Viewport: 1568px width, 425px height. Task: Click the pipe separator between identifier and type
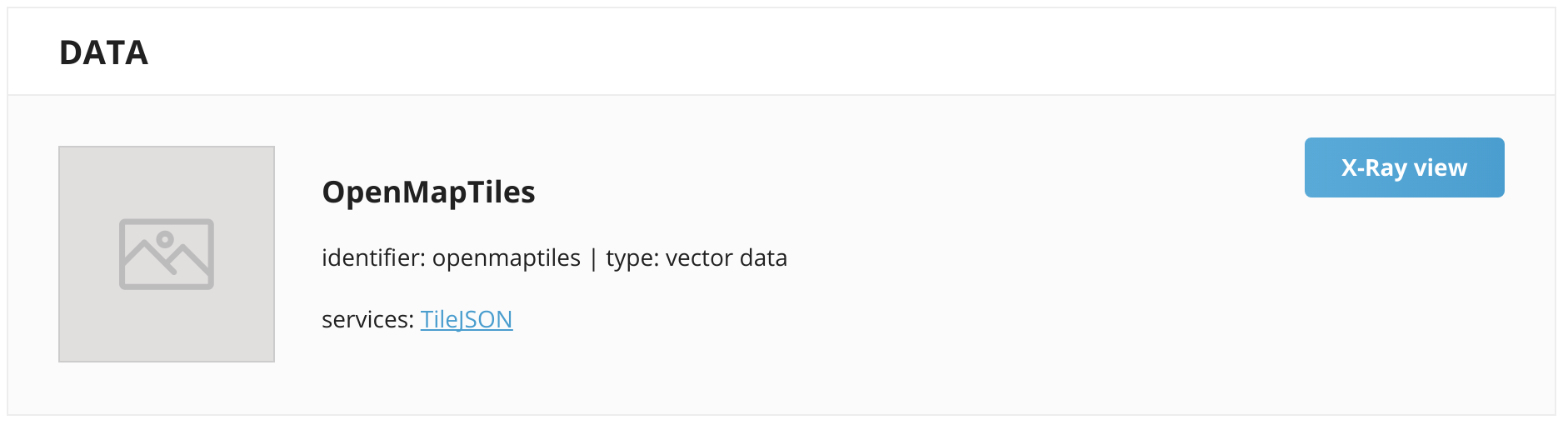[593, 258]
